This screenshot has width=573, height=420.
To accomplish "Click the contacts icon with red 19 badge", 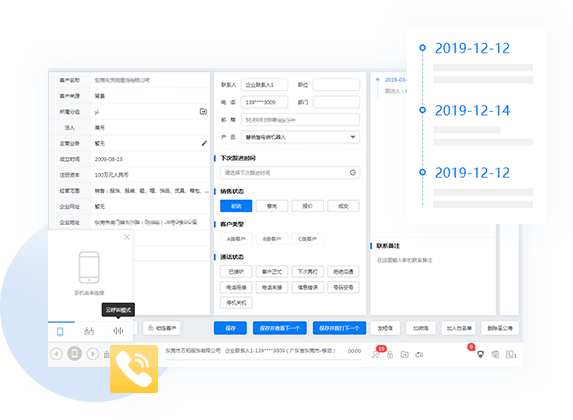I will pos(376,353).
